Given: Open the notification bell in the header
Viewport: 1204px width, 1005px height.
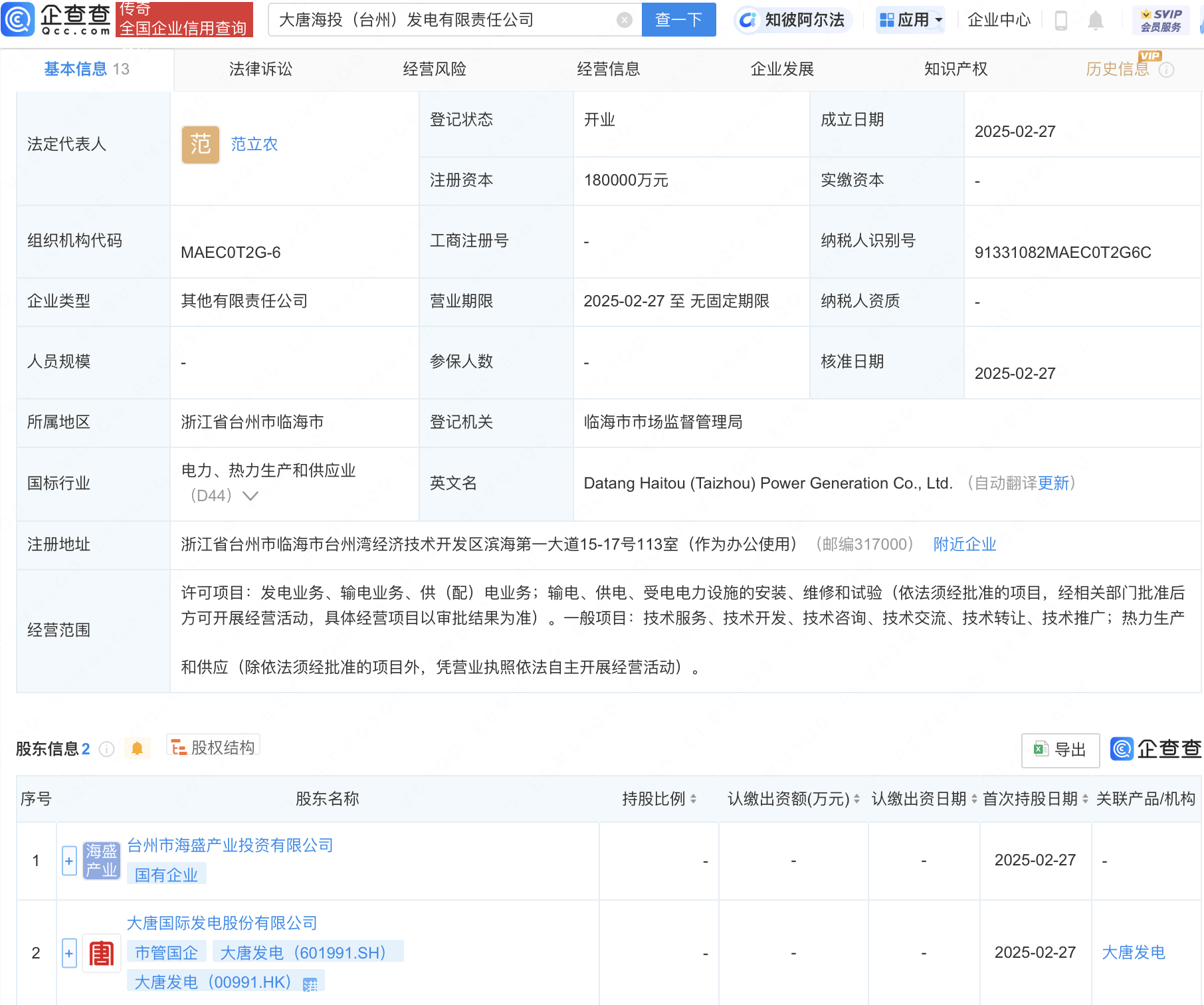Looking at the screenshot, I should click(x=1096, y=21).
